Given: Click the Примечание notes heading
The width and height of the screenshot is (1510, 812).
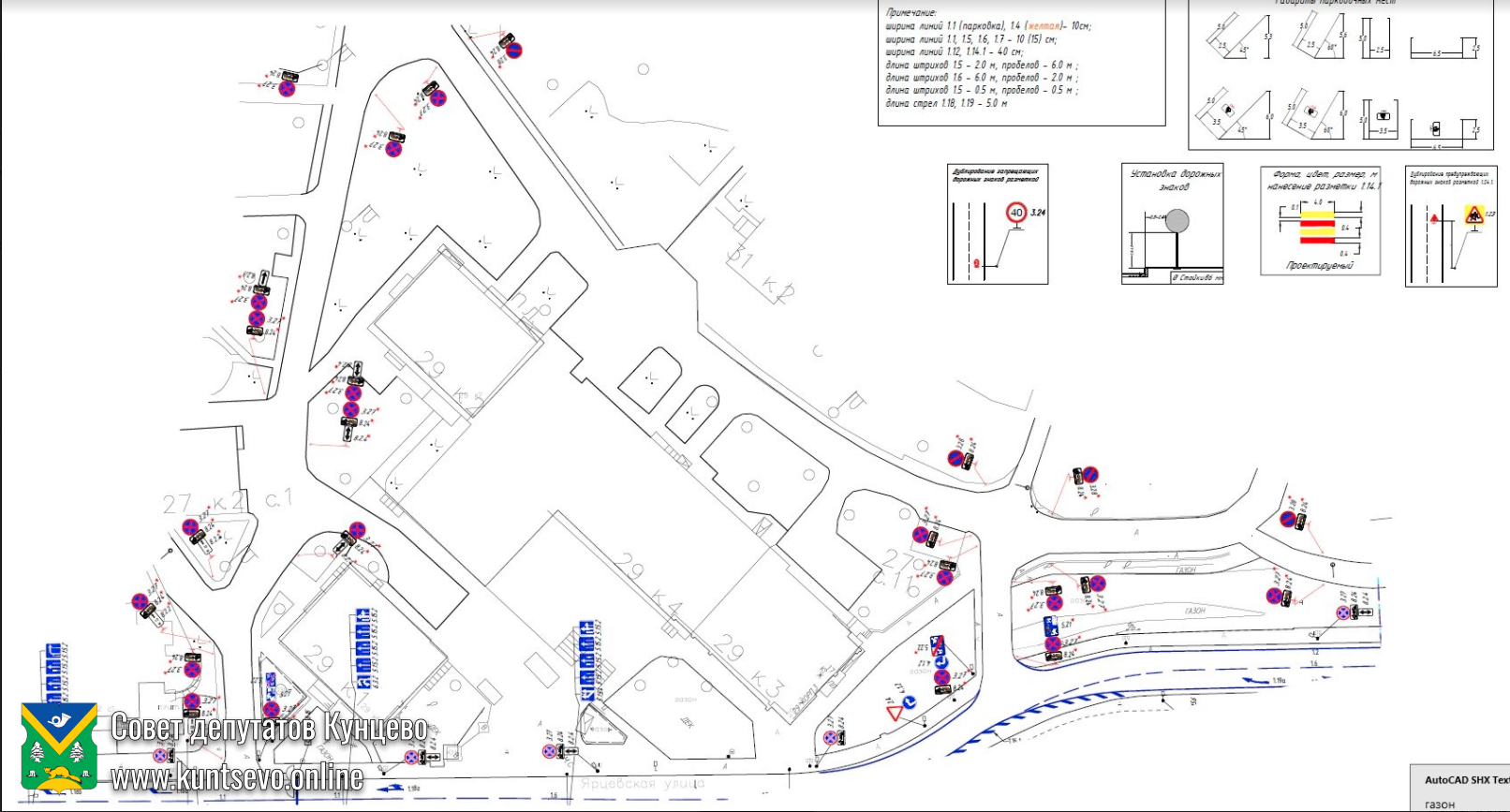Looking at the screenshot, I should click(x=911, y=12).
